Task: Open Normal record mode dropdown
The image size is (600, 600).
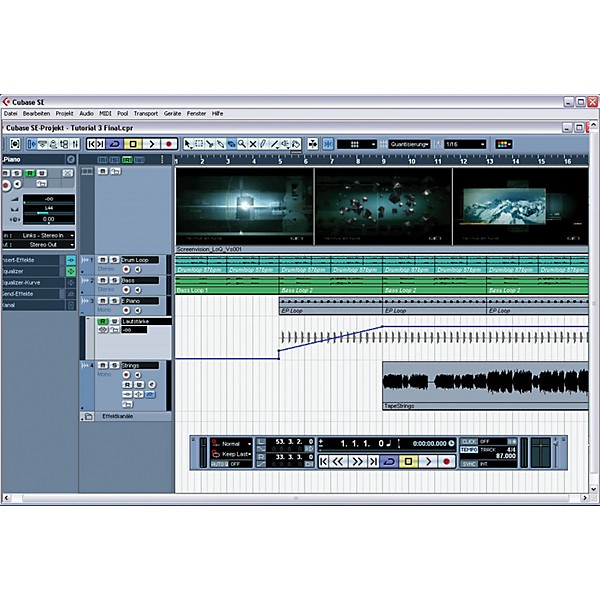Action: coord(232,443)
